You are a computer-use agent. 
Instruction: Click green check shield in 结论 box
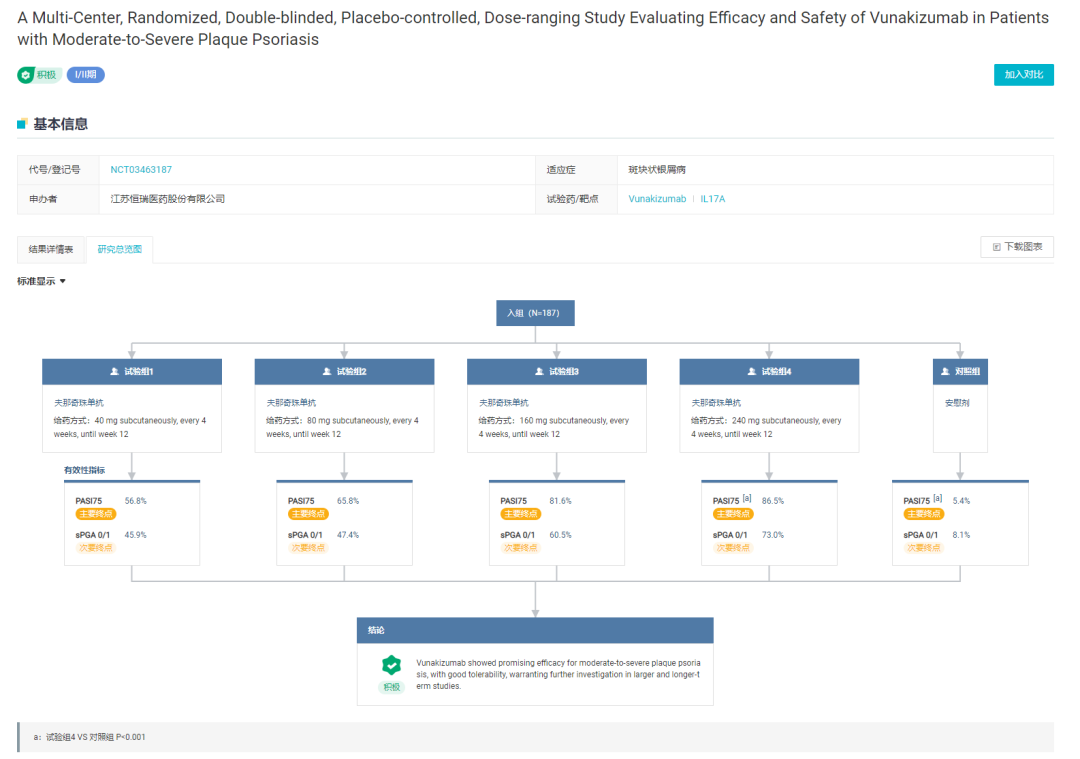click(391, 665)
